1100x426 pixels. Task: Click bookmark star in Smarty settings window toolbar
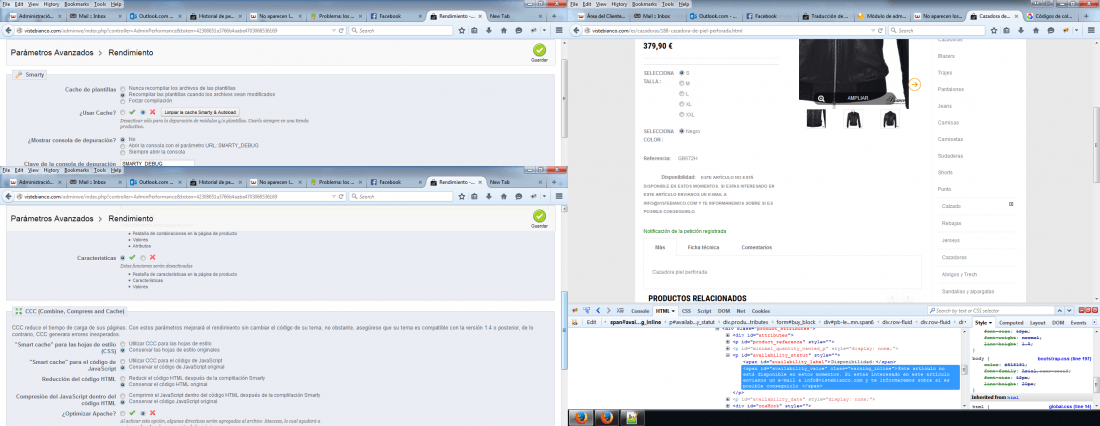point(462,30)
